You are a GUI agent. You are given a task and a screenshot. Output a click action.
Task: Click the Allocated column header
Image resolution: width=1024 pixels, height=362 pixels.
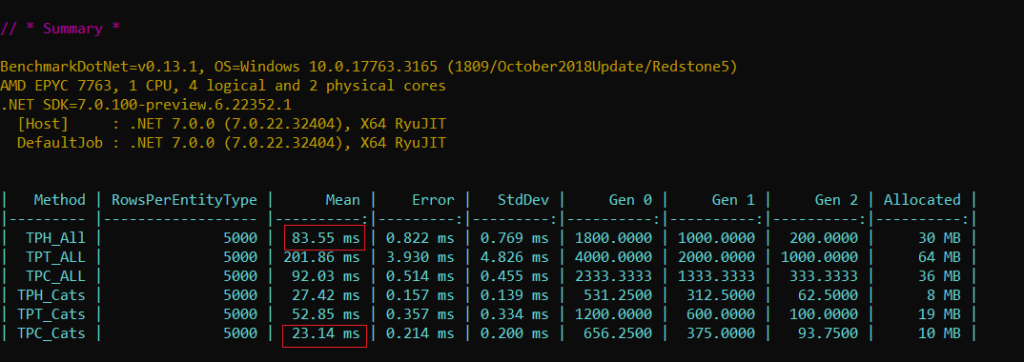(922, 199)
